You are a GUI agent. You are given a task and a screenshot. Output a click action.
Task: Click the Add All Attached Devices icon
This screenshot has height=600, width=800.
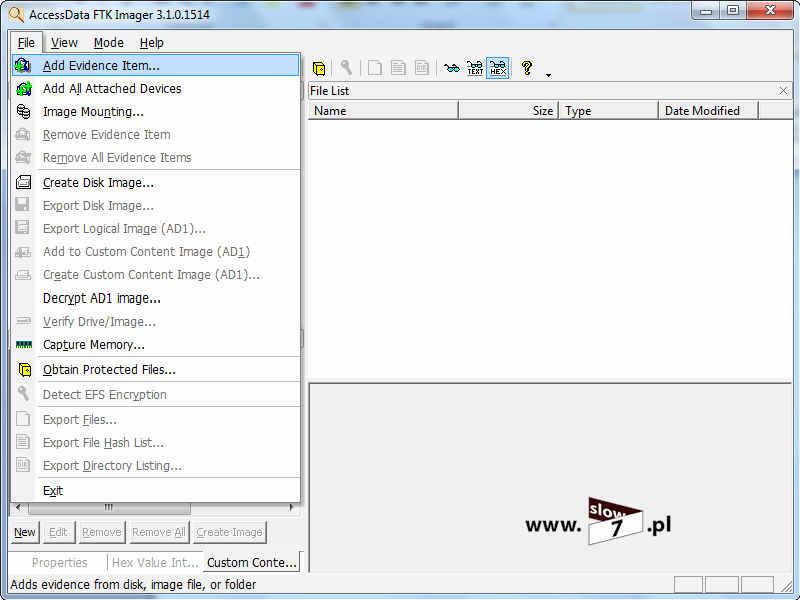click(x=24, y=89)
